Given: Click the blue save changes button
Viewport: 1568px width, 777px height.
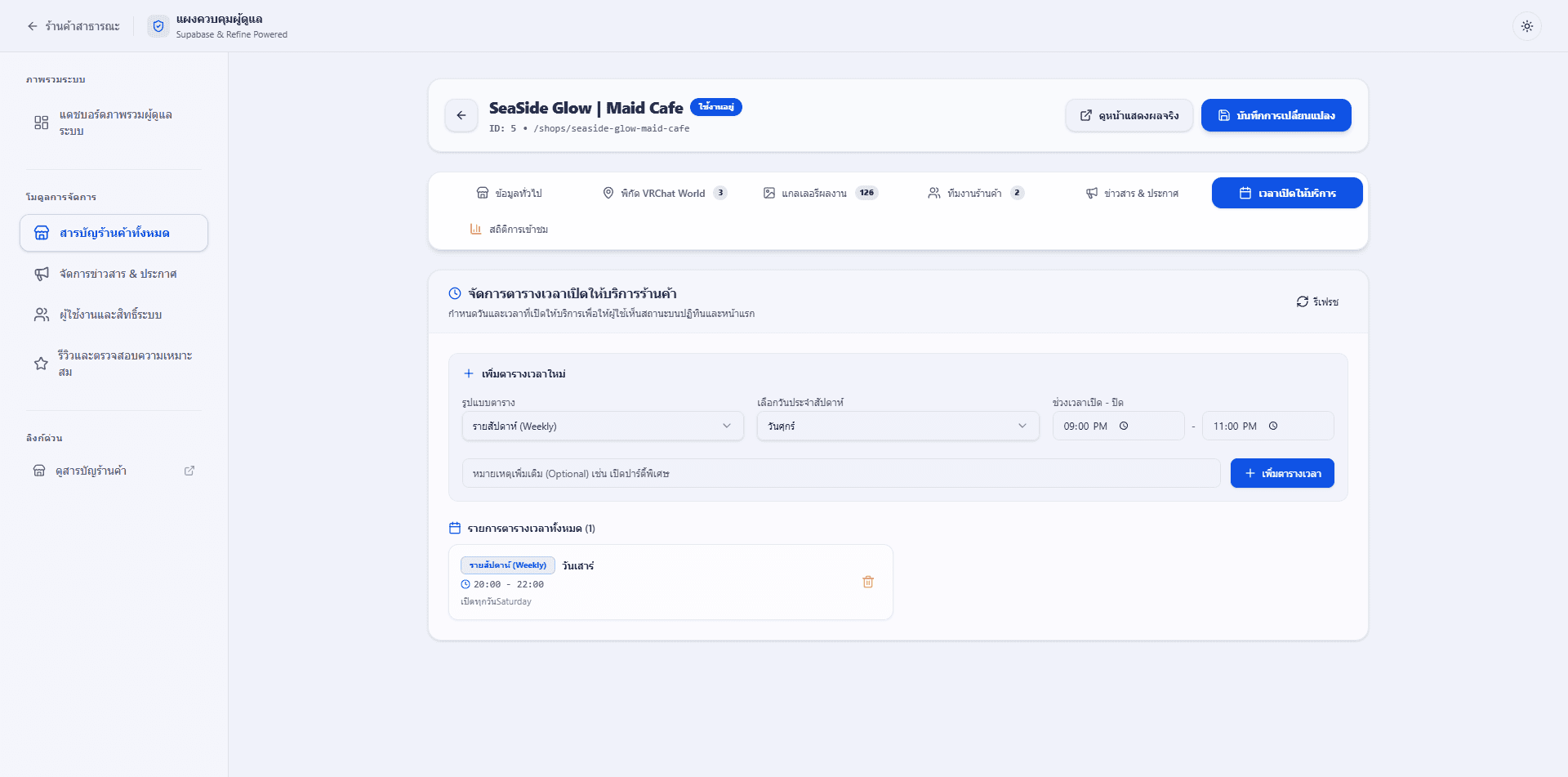Looking at the screenshot, I should coord(1276,115).
